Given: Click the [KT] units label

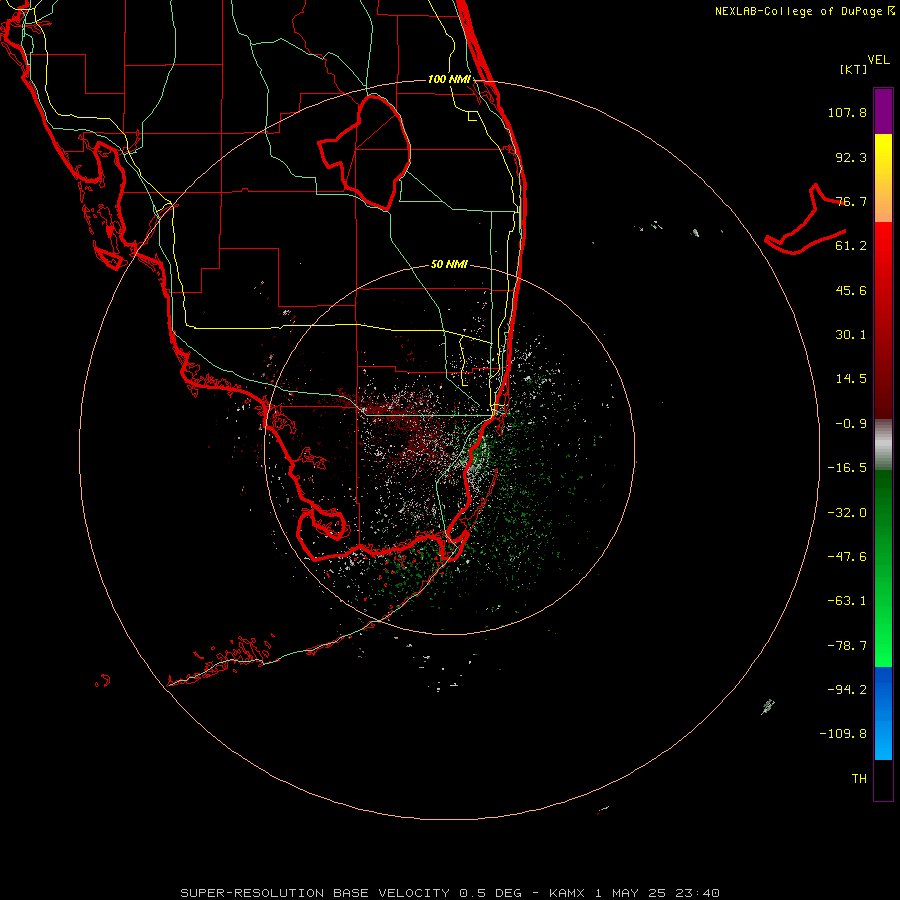Looking at the screenshot, I should 854,69.
